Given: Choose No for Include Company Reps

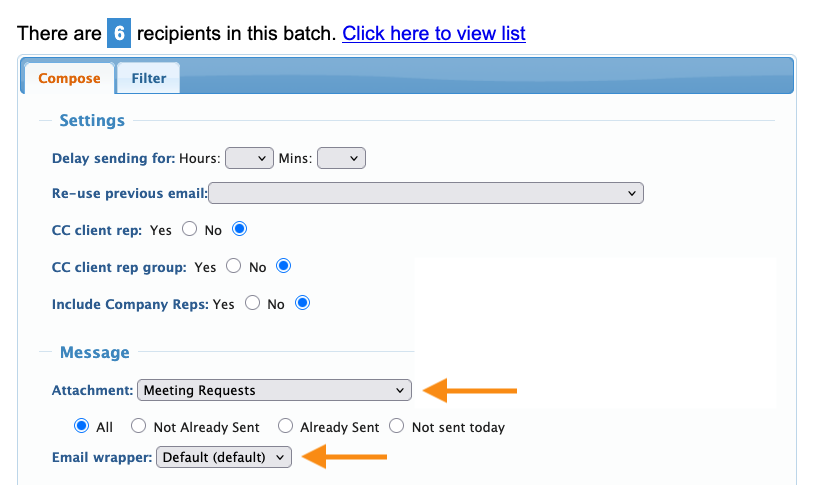Looking at the screenshot, I should click(302, 303).
